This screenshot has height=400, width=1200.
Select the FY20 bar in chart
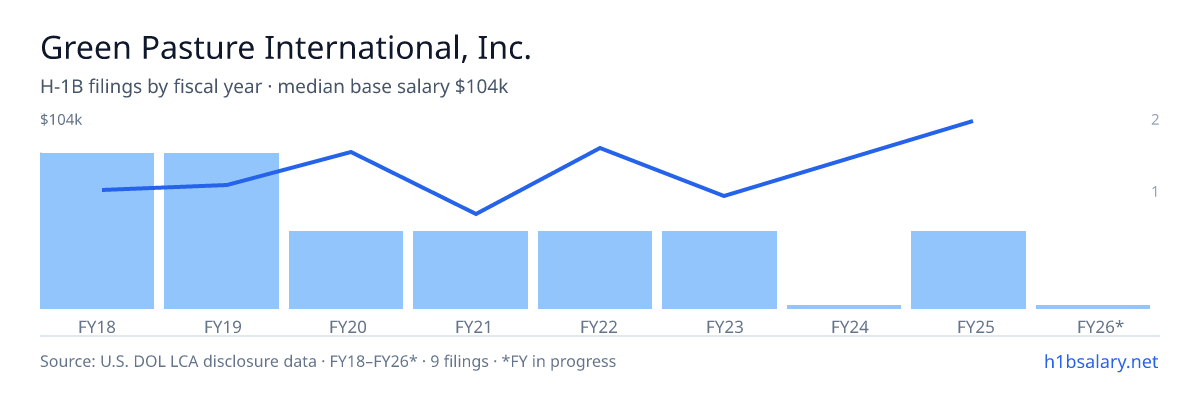click(346, 270)
